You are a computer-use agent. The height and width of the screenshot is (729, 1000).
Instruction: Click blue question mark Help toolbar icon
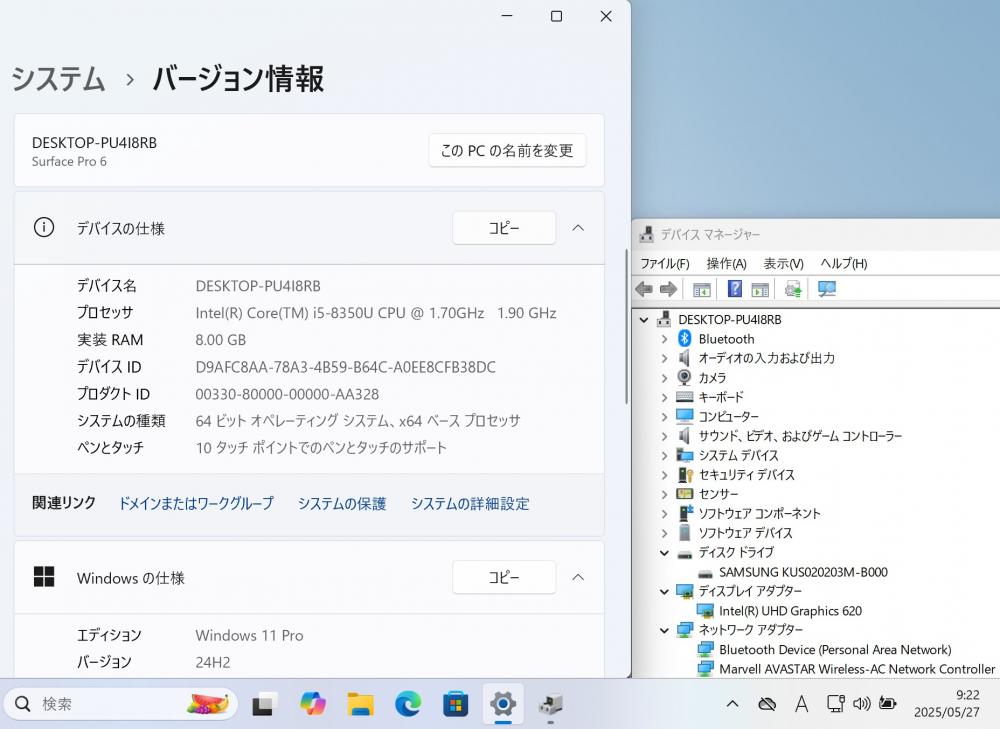pos(735,289)
